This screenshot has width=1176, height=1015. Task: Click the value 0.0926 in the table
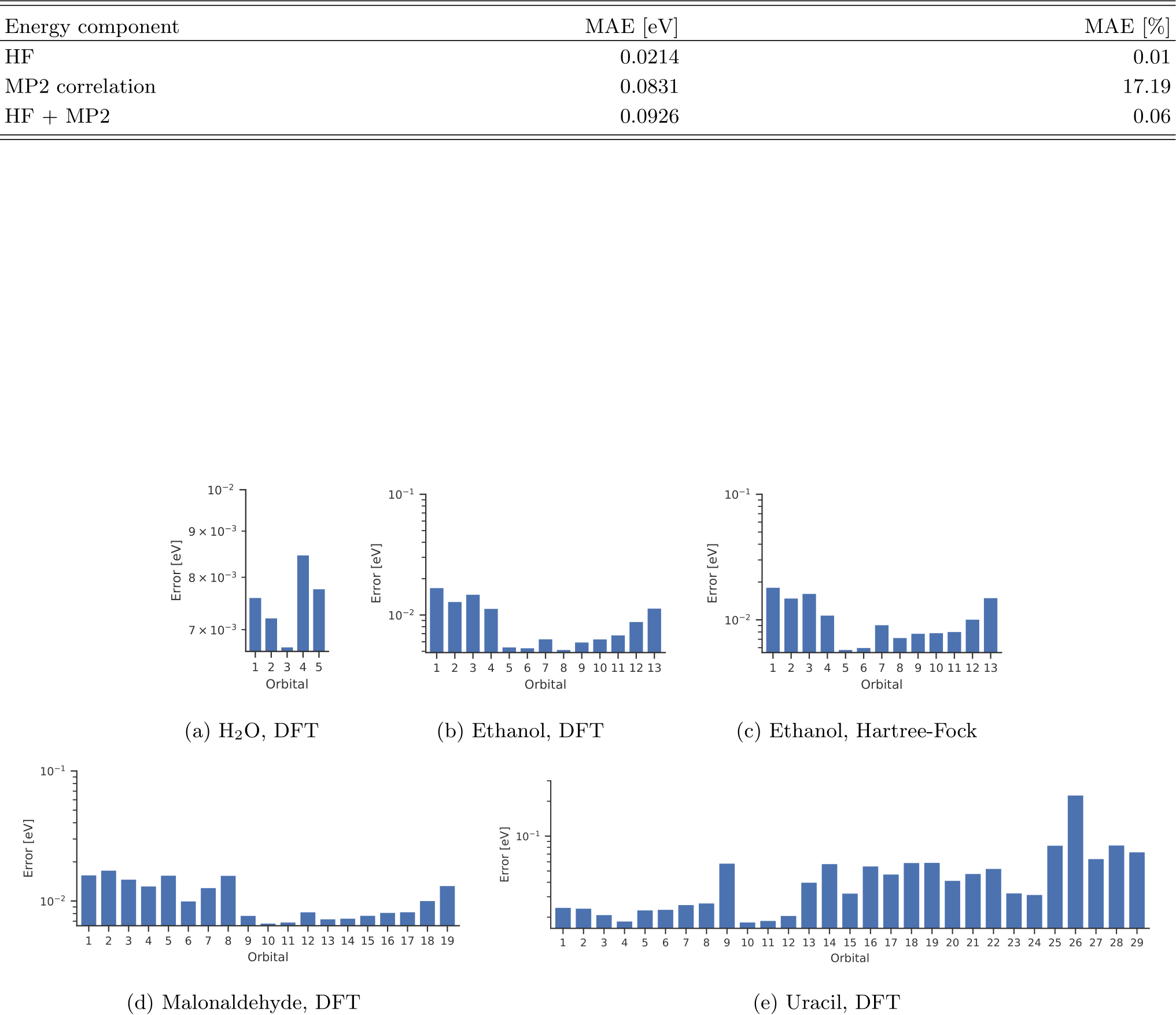(649, 116)
